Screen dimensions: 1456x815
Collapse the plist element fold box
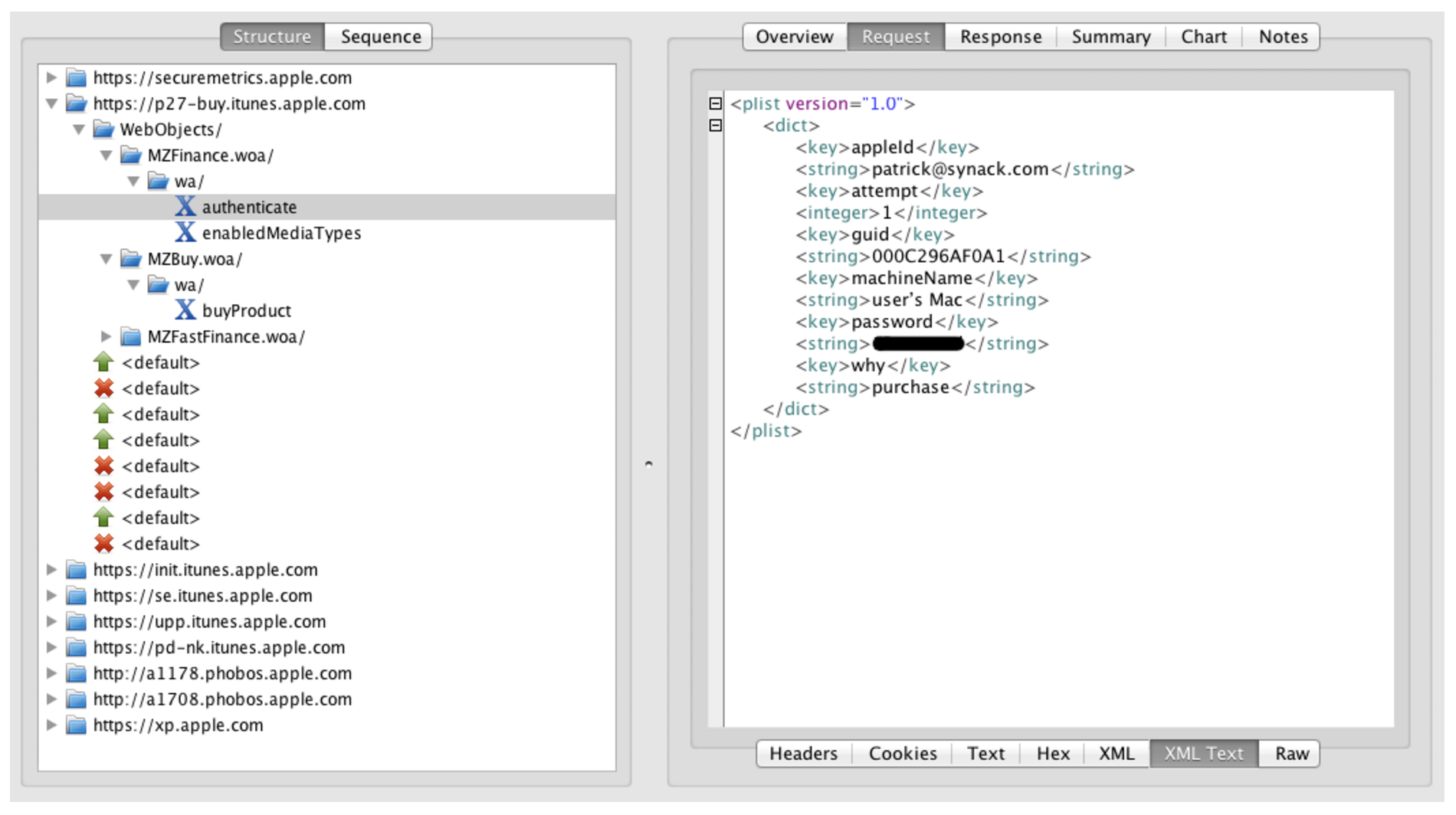pyautogui.click(x=716, y=103)
